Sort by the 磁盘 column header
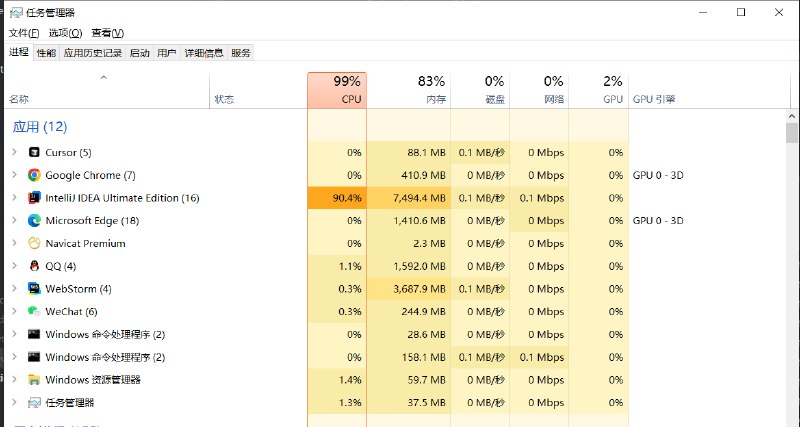The width and height of the screenshot is (800, 427). tap(480, 90)
